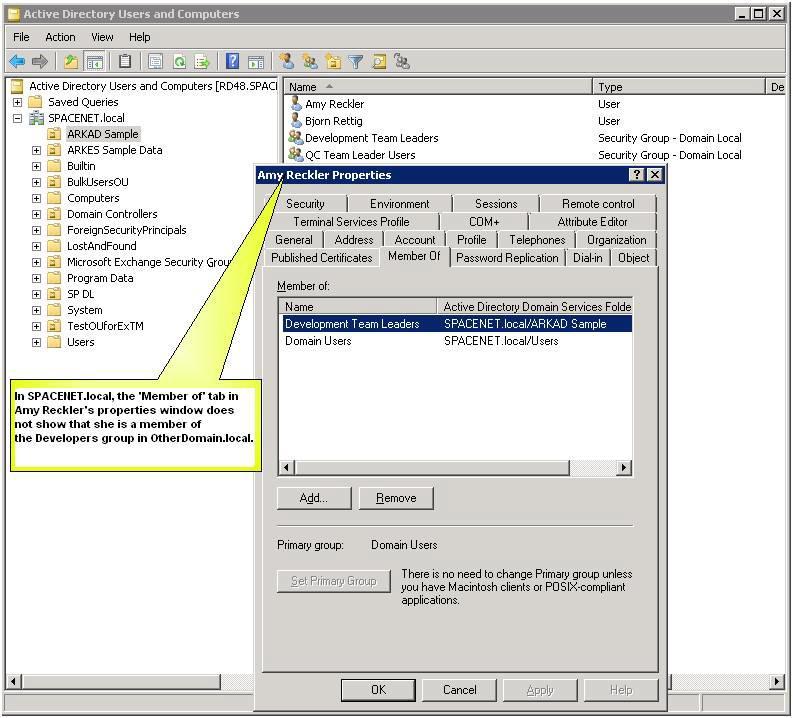Click the Add... button
The image size is (793, 718).
314,498
